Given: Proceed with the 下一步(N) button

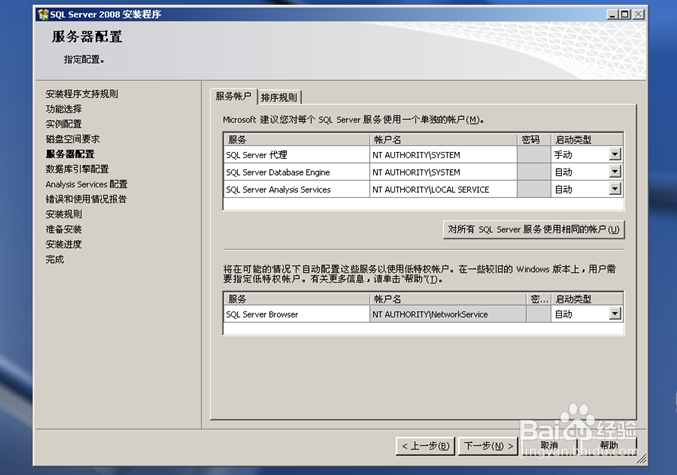Looking at the screenshot, I should click(x=488, y=446).
